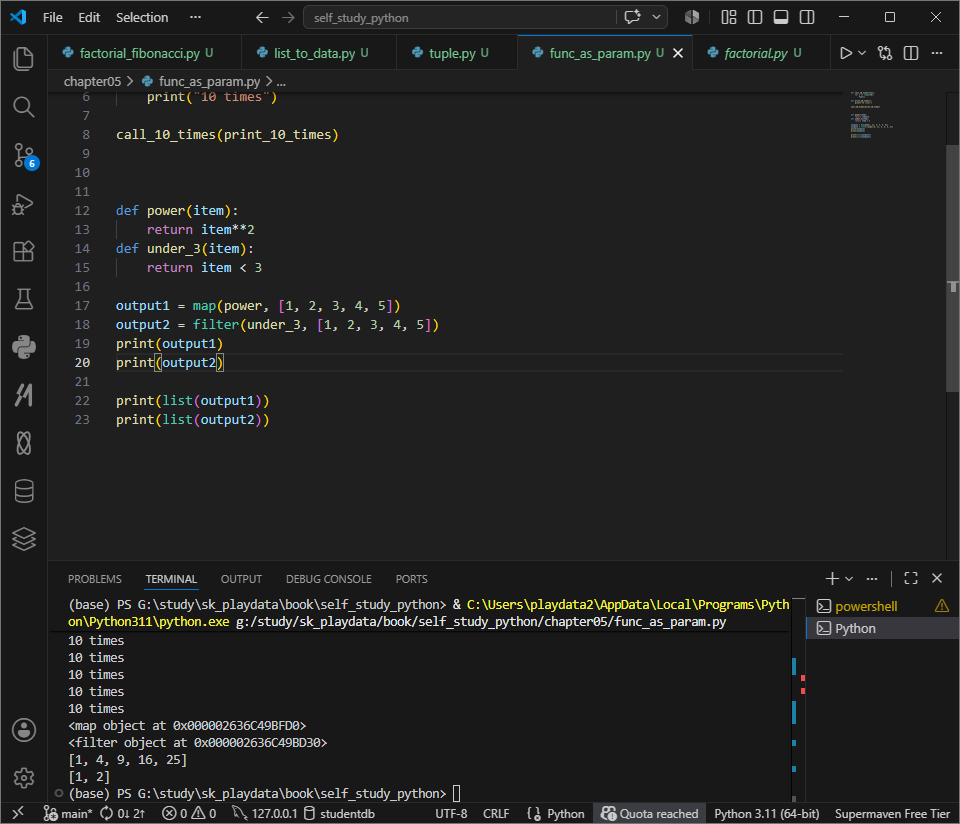Viewport: 960px width, 824px height.
Task: Open the Search view
Action: (x=23, y=107)
